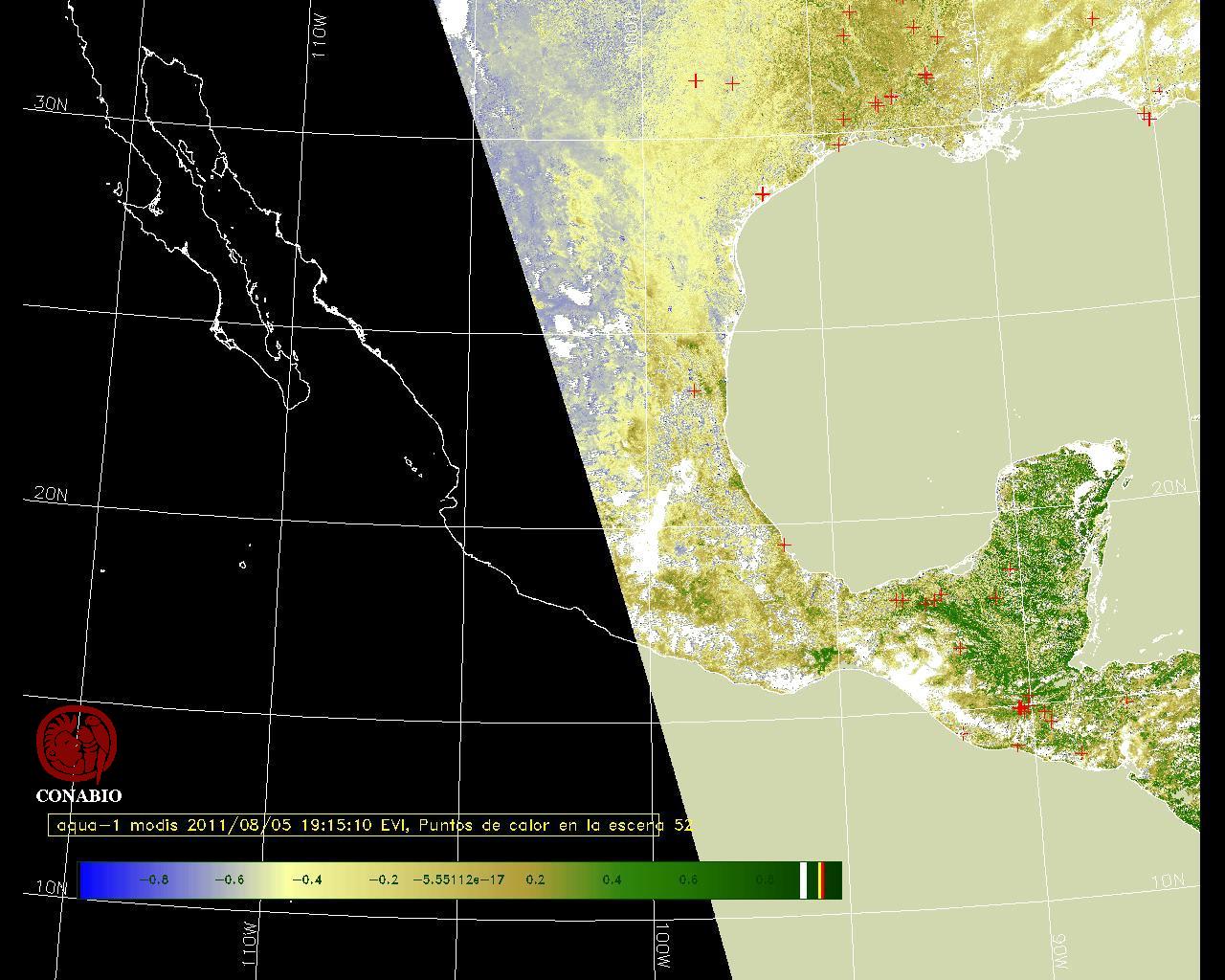Click the 10N latitude label at bottom right
Image resolution: width=1225 pixels, height=980 pixels.
pyautogui.click(x=1168, y=881)
